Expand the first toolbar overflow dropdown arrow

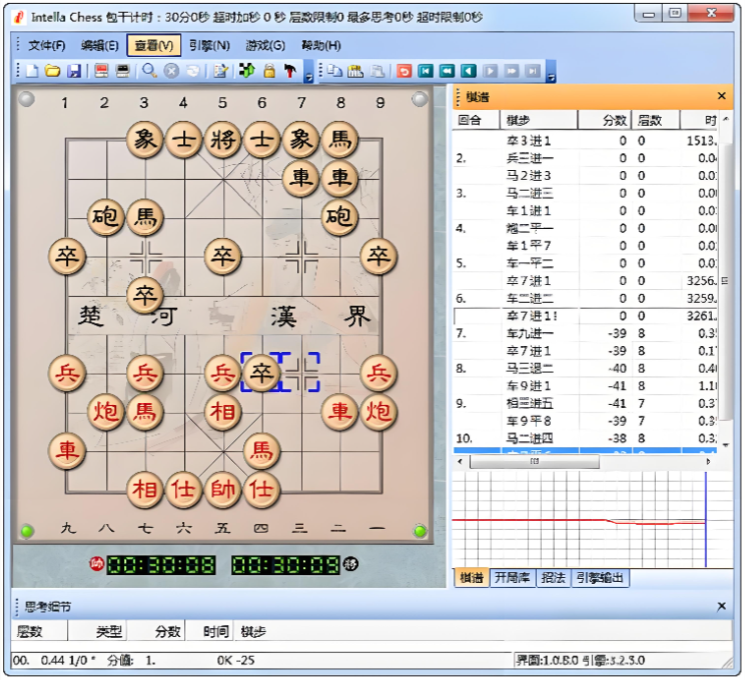309,76
